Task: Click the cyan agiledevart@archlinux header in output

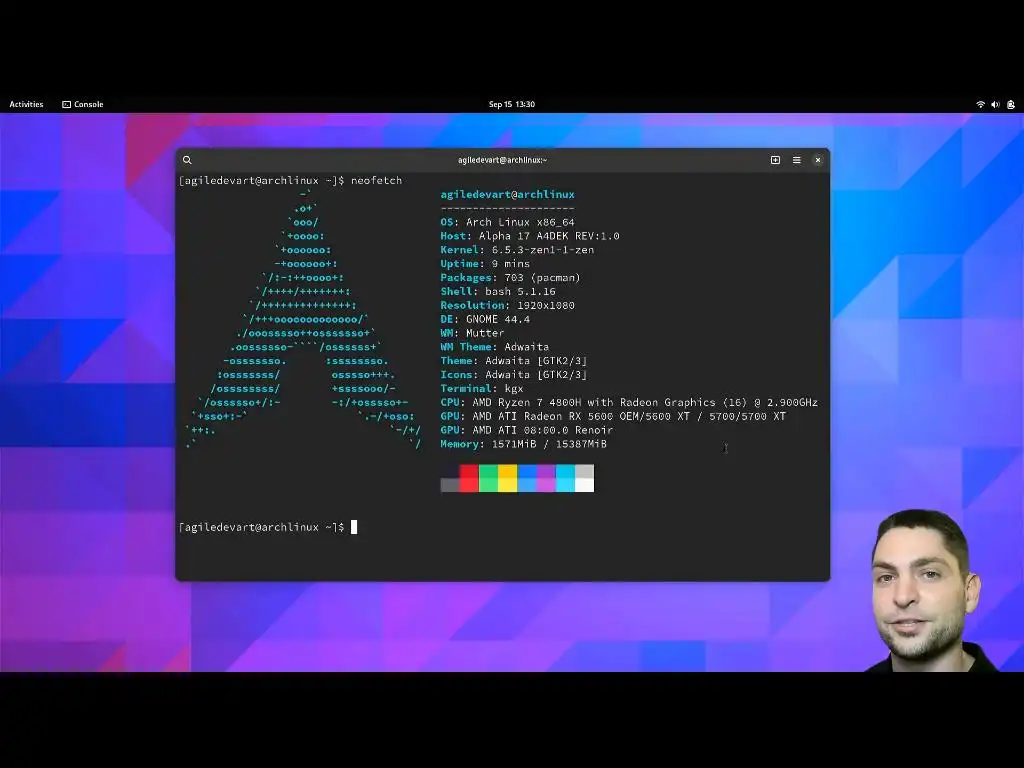Action: coord(507,195)
